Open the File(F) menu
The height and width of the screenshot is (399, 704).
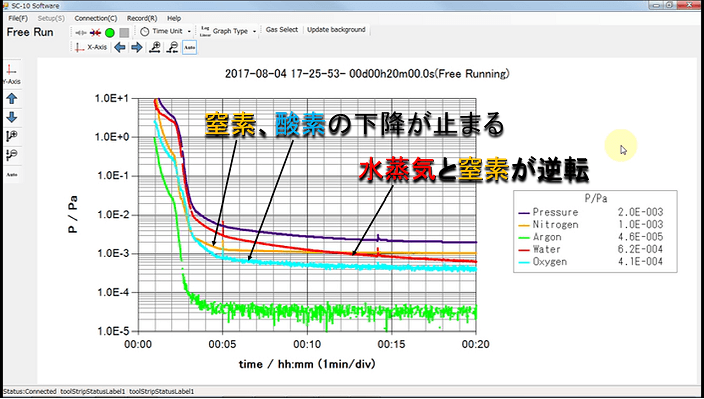pos(18,18)
